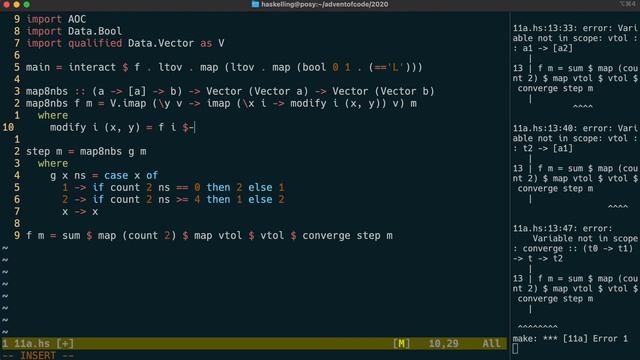This screenshot has height=360, width=640.
Task: Click 'case x of' expression
Action: [131, 176]
